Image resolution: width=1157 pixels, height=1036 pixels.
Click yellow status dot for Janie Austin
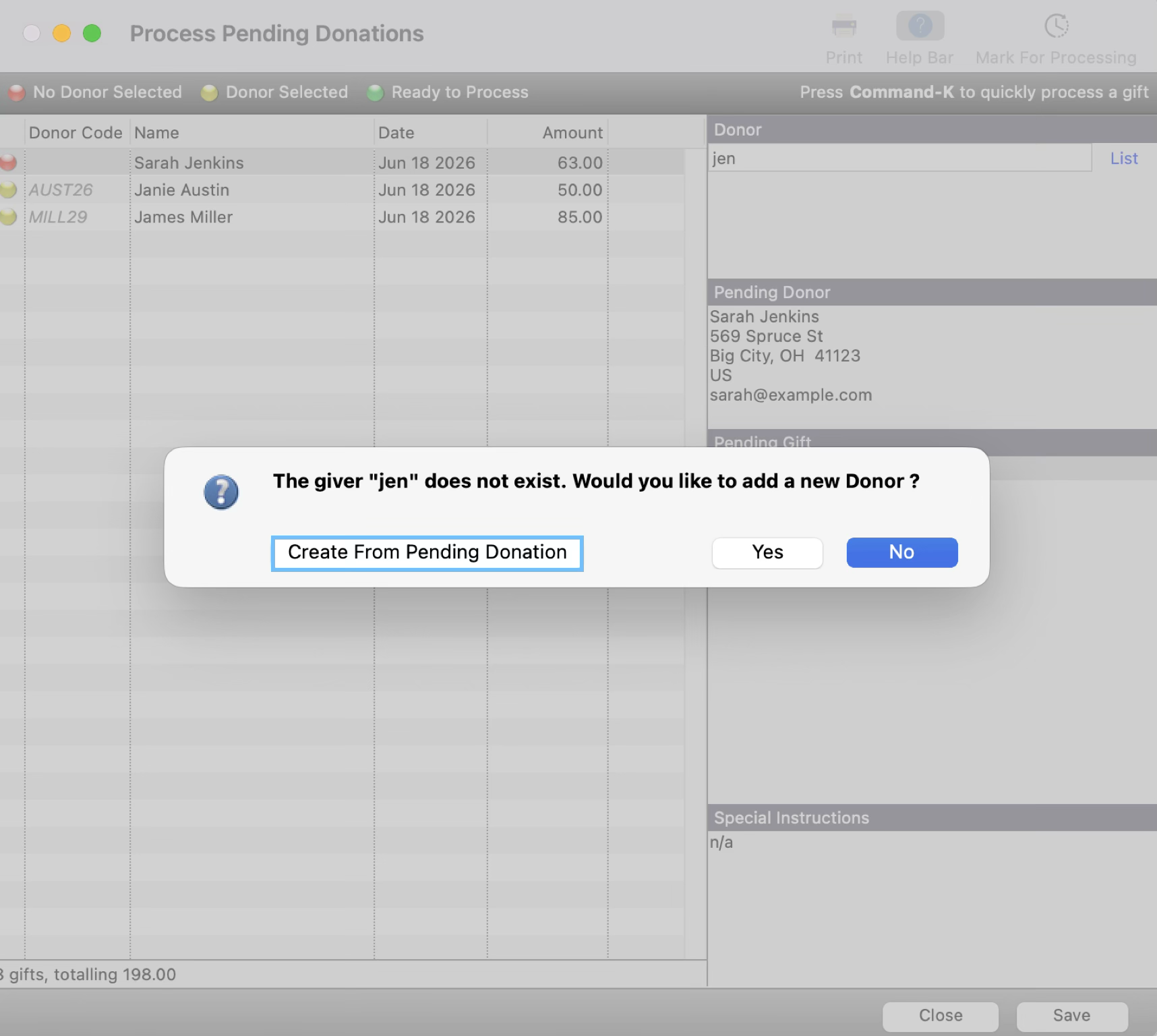tap(8, 190)
